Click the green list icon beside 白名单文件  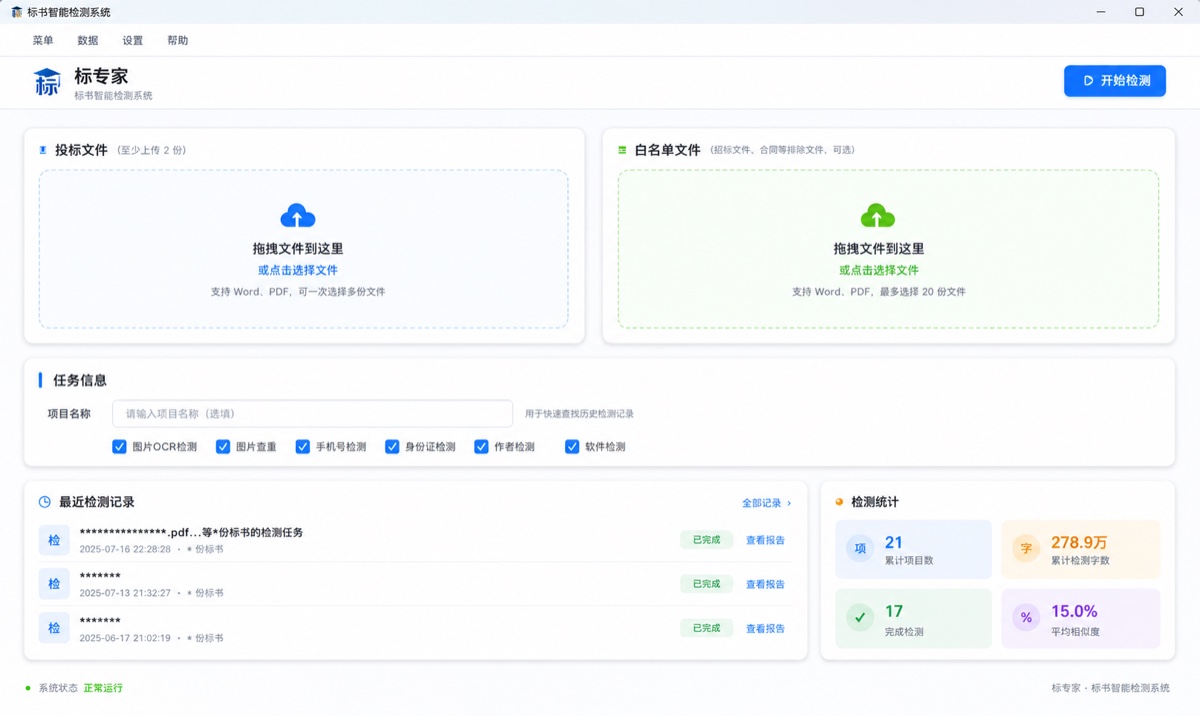(622, 150)
